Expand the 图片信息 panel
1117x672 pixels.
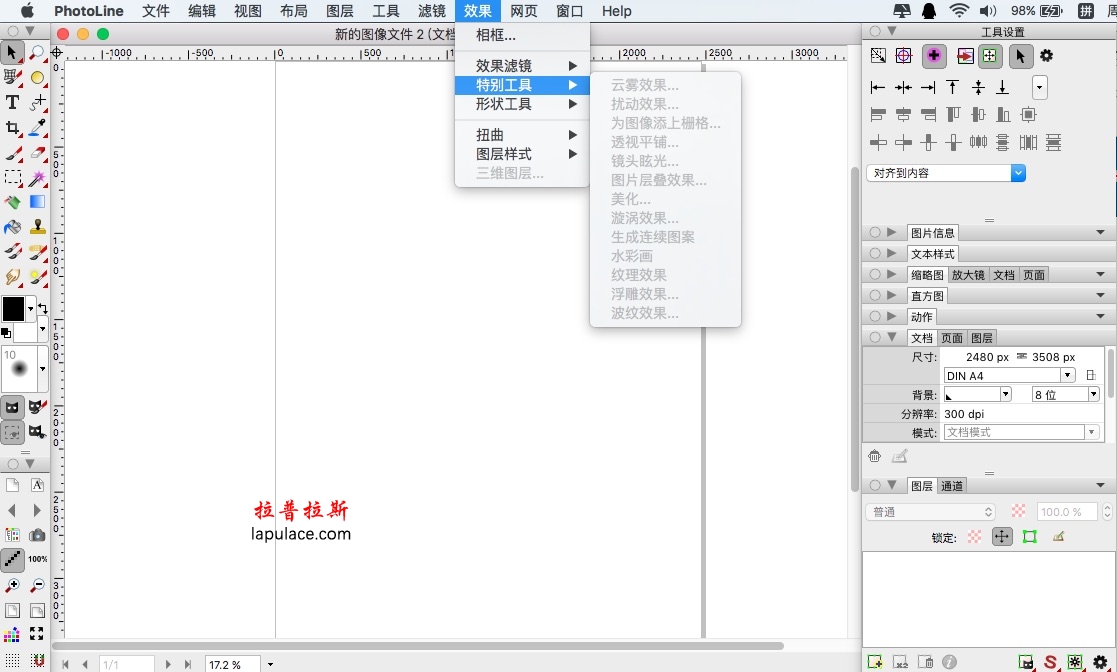(x=891, y=232)
